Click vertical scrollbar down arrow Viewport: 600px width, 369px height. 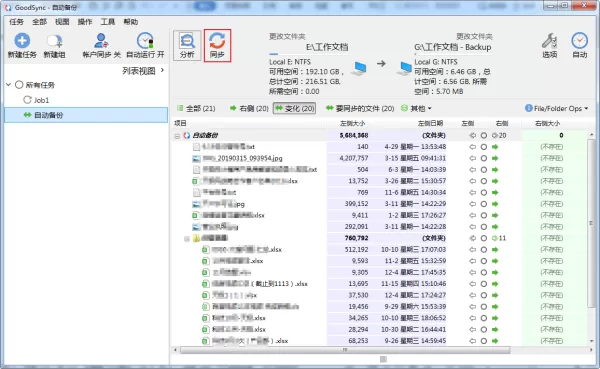[592, 341]
